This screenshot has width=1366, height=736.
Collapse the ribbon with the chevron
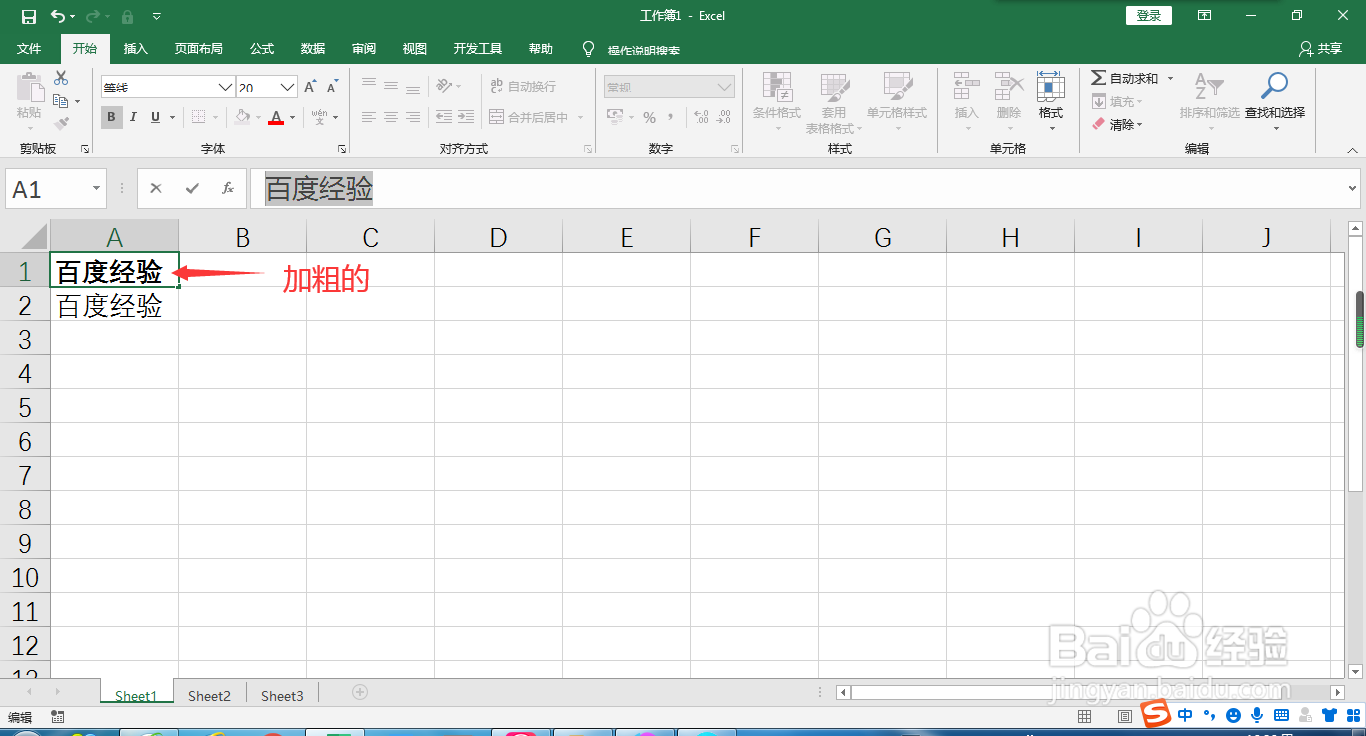pos(1352,149)
